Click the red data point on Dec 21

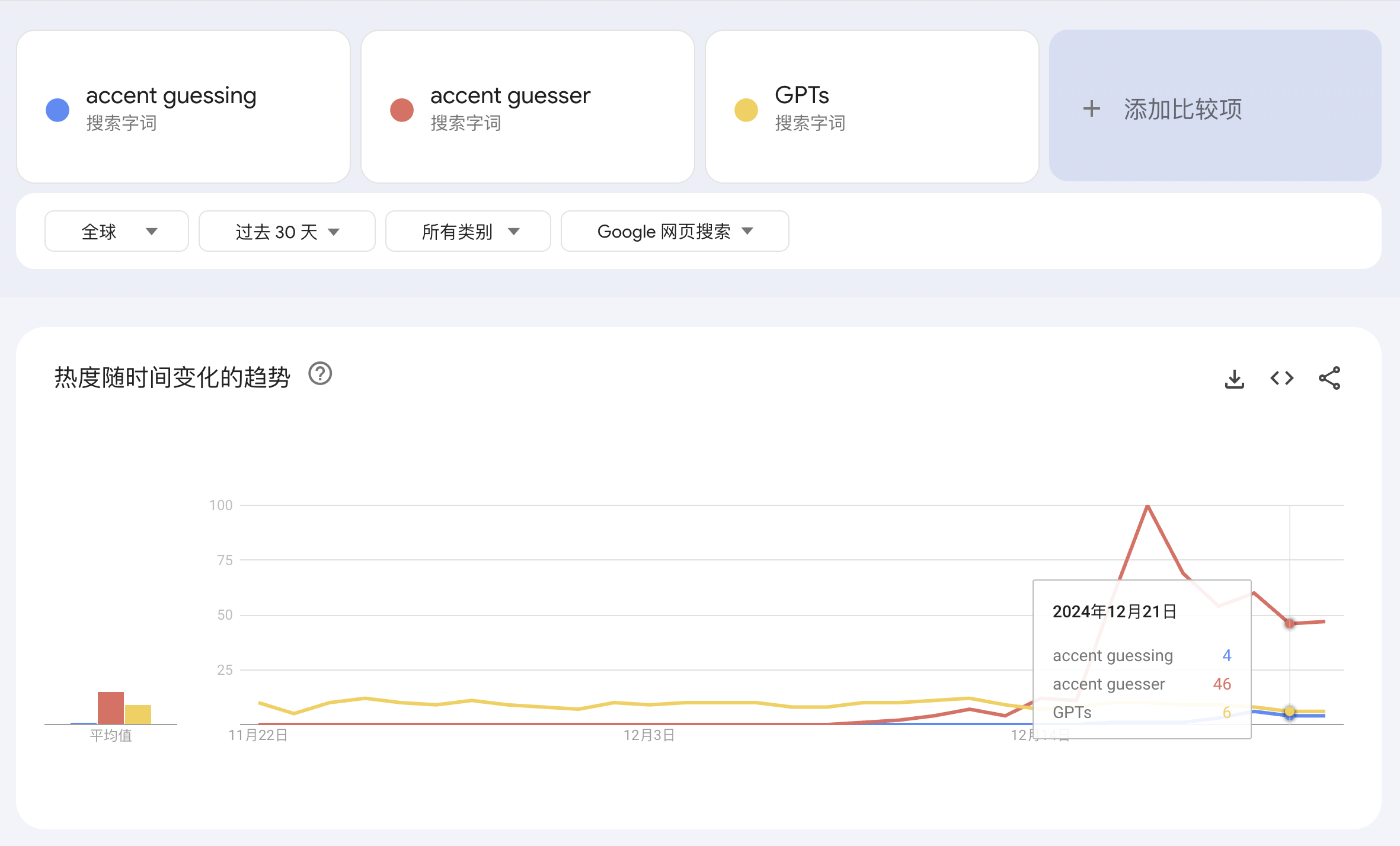pyautogui.click(x=1290, y=623)
